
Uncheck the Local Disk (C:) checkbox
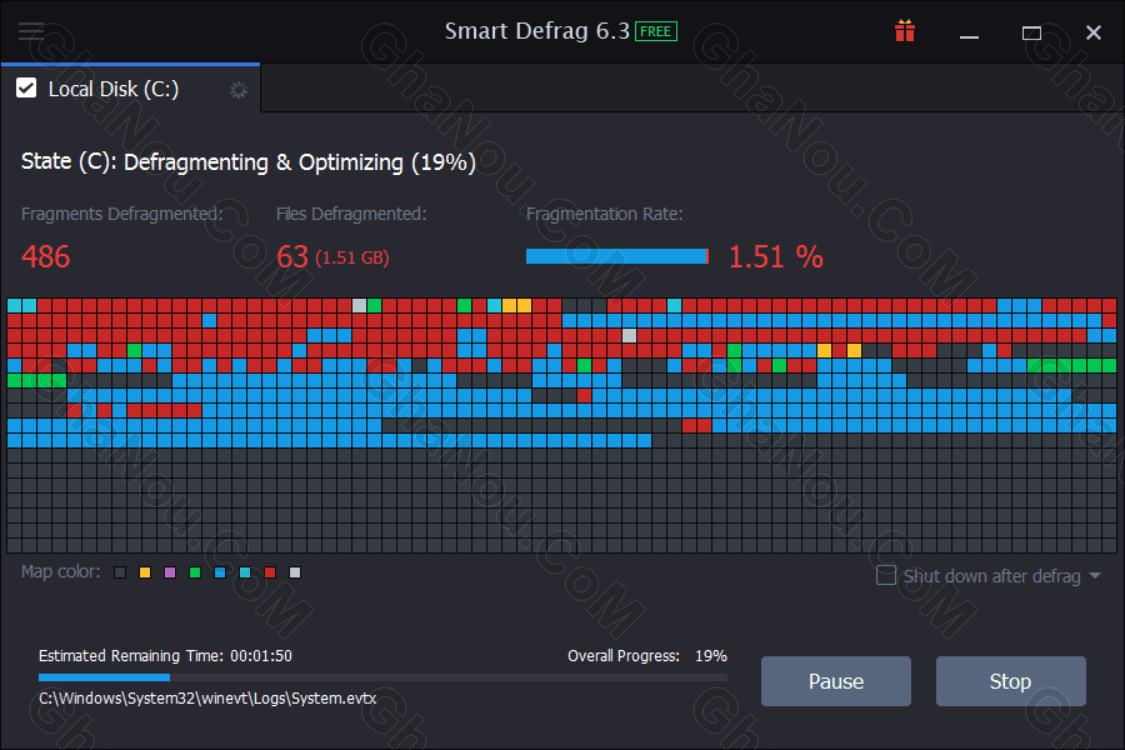tap(27, 88)
